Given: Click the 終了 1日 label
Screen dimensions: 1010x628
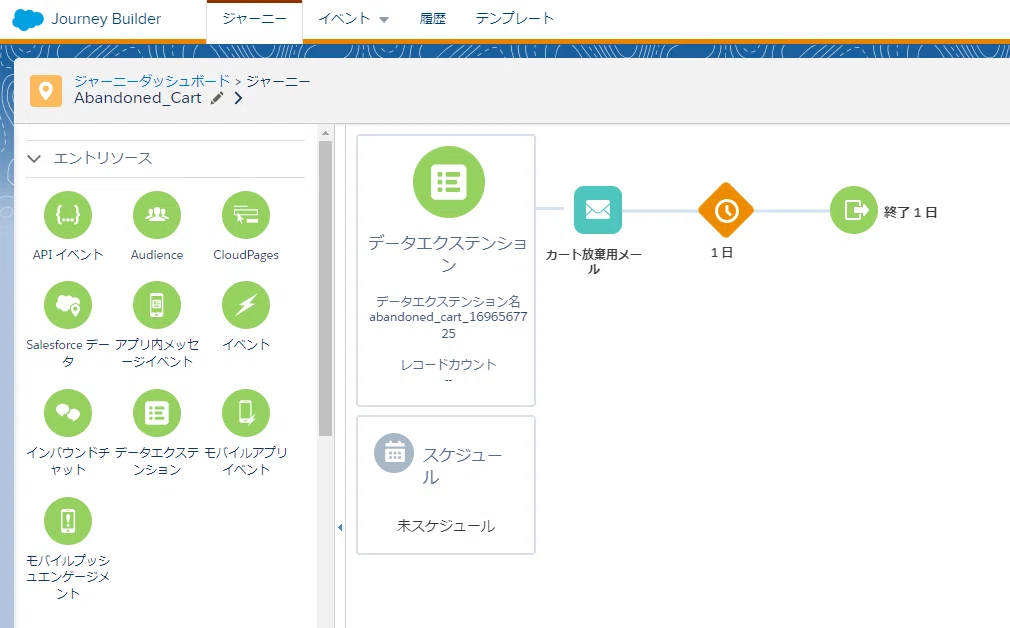Looking at the screenshot, I should 910,213.
